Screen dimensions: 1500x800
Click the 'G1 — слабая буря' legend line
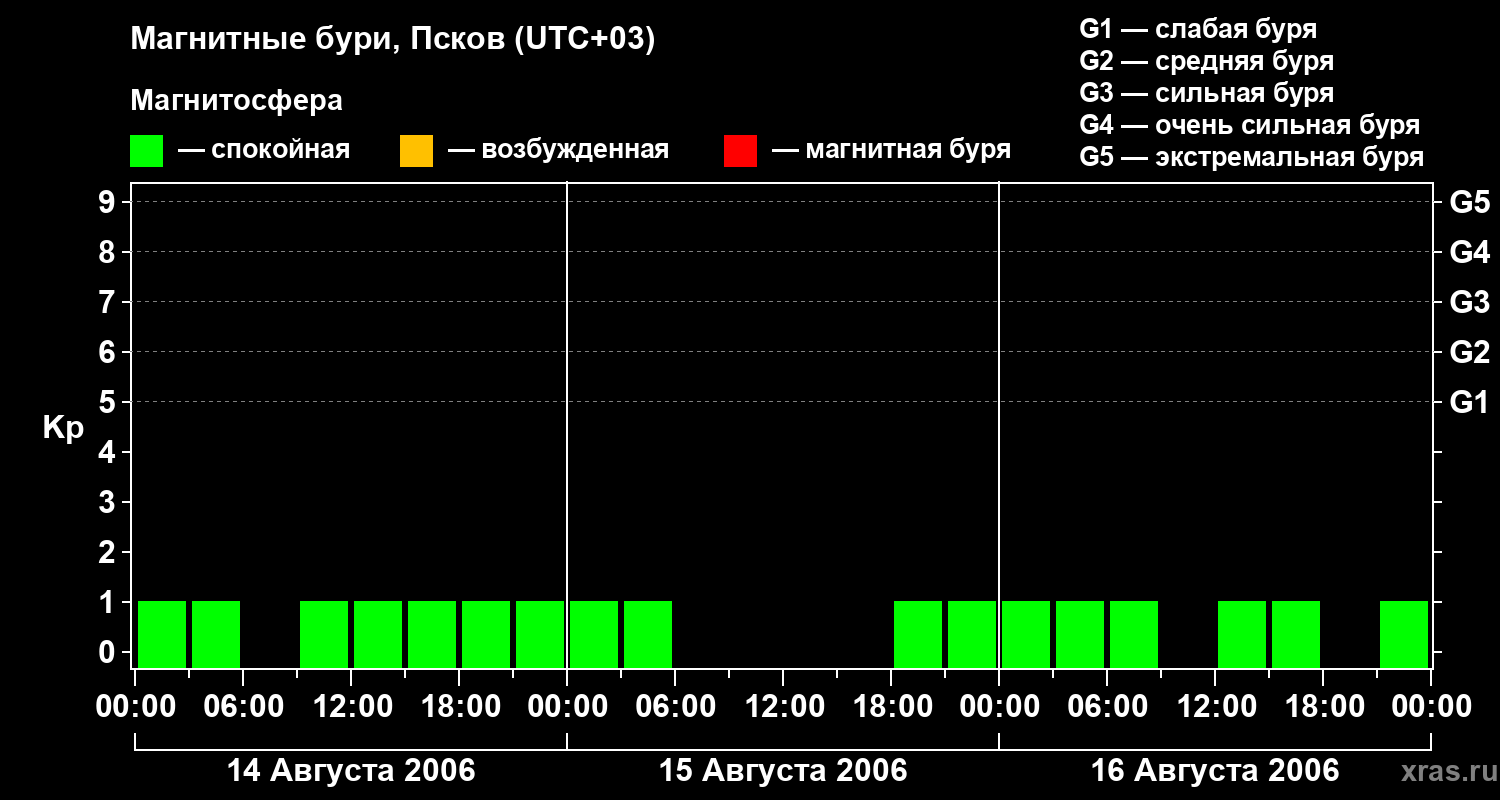pyautogui.click(x=1198, y=29)
